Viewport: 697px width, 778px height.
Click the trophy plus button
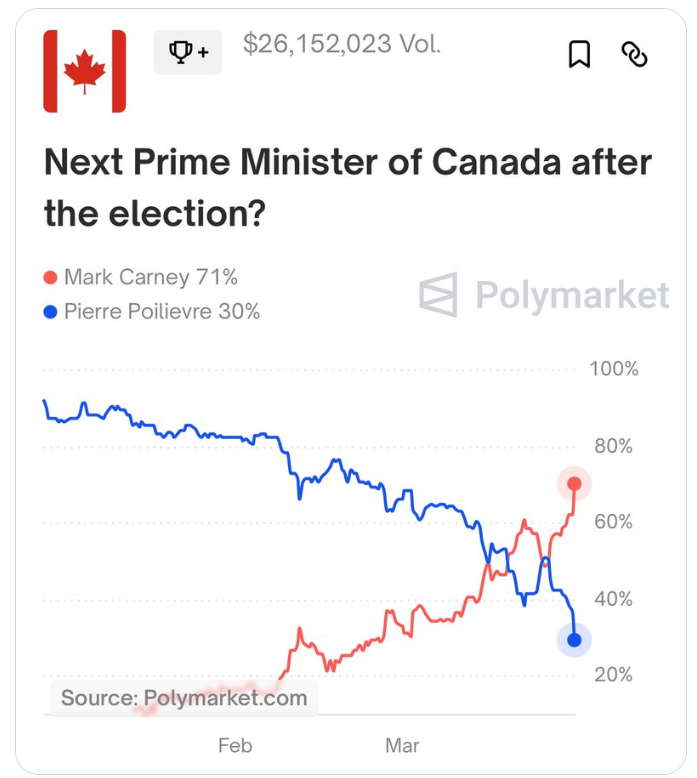tap(188, 53)
